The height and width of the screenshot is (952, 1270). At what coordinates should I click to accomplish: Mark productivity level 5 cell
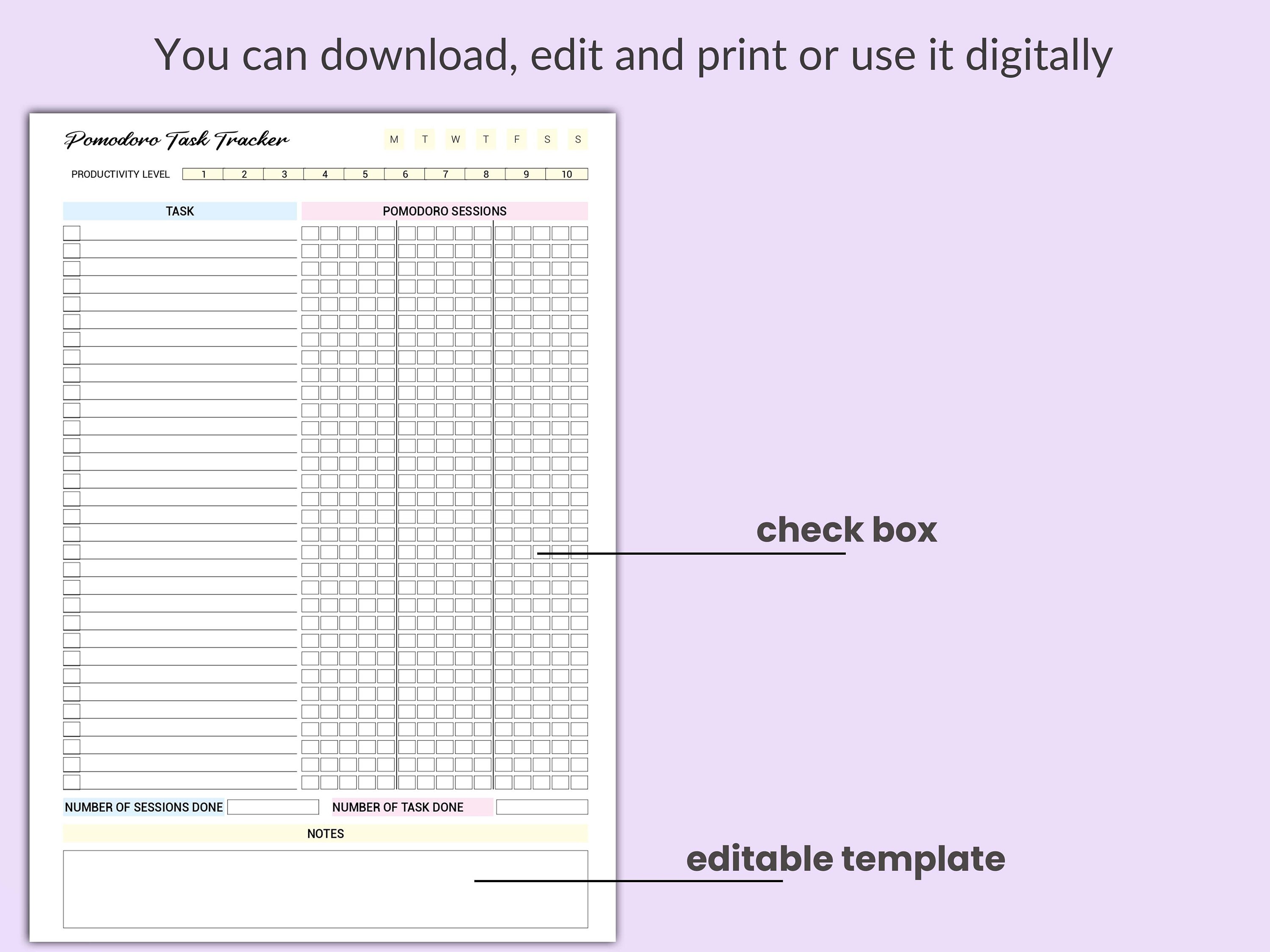[x=364, y=174]
